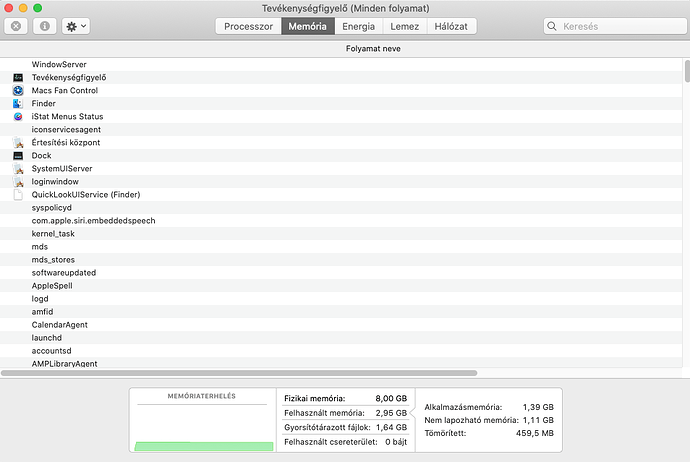Click the Keresés search field
Image resolution: width=690 pixels, height=462 pixels.
(615, 26)
